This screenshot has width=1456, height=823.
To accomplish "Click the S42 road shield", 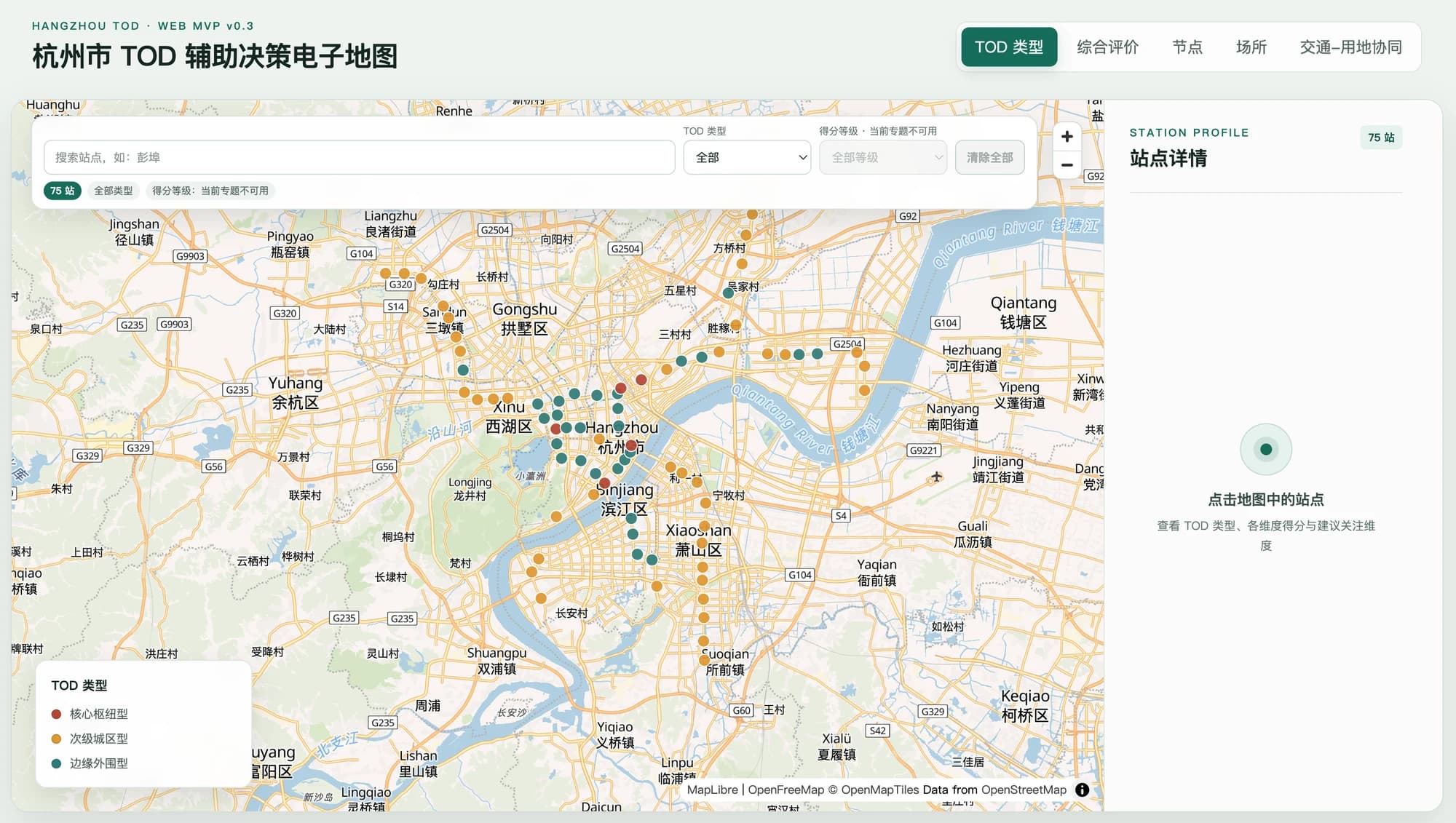I will point(878,731).
